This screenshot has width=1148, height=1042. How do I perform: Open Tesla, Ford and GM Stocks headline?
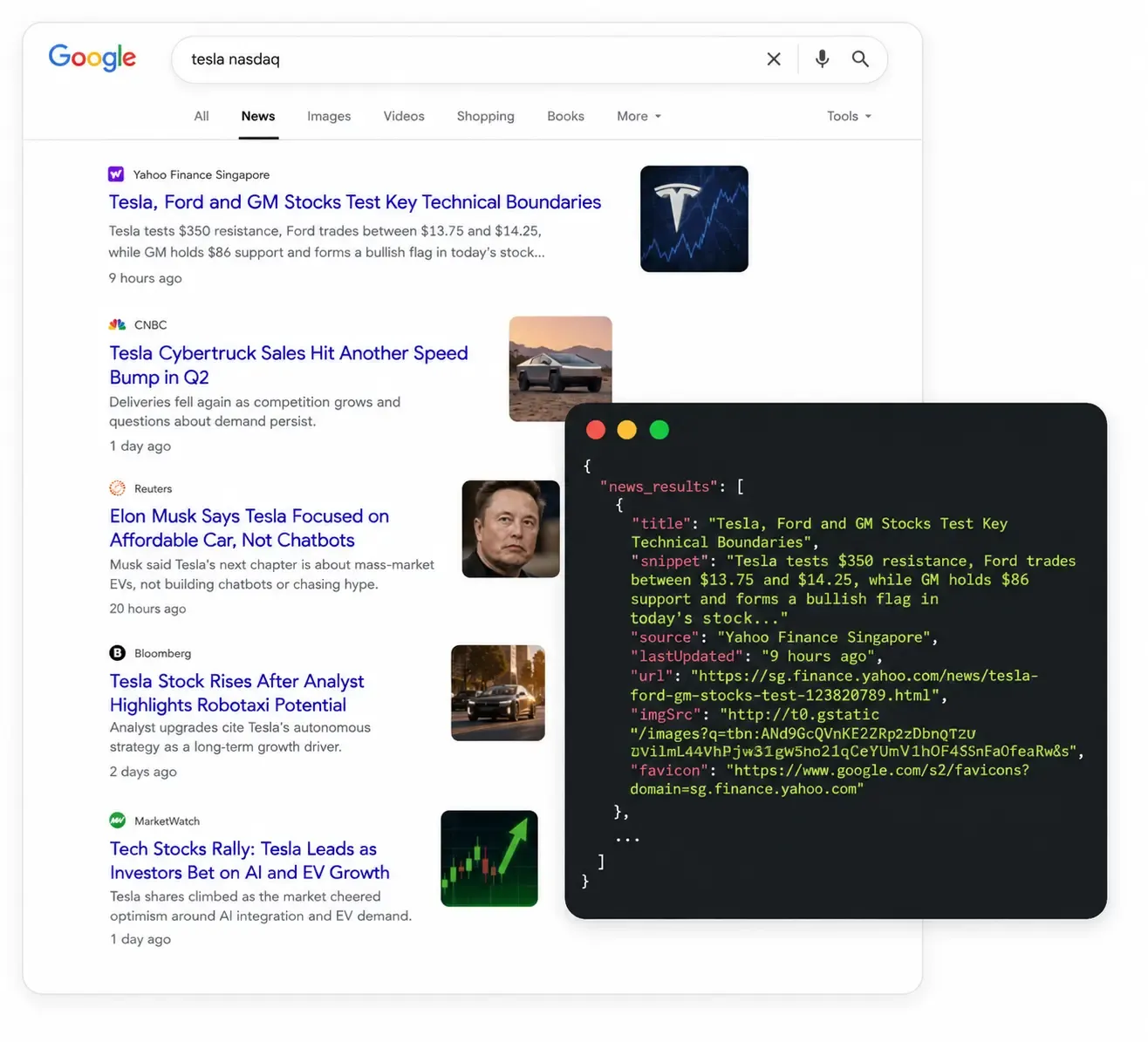pyautogui.click(x=355, y=202)
